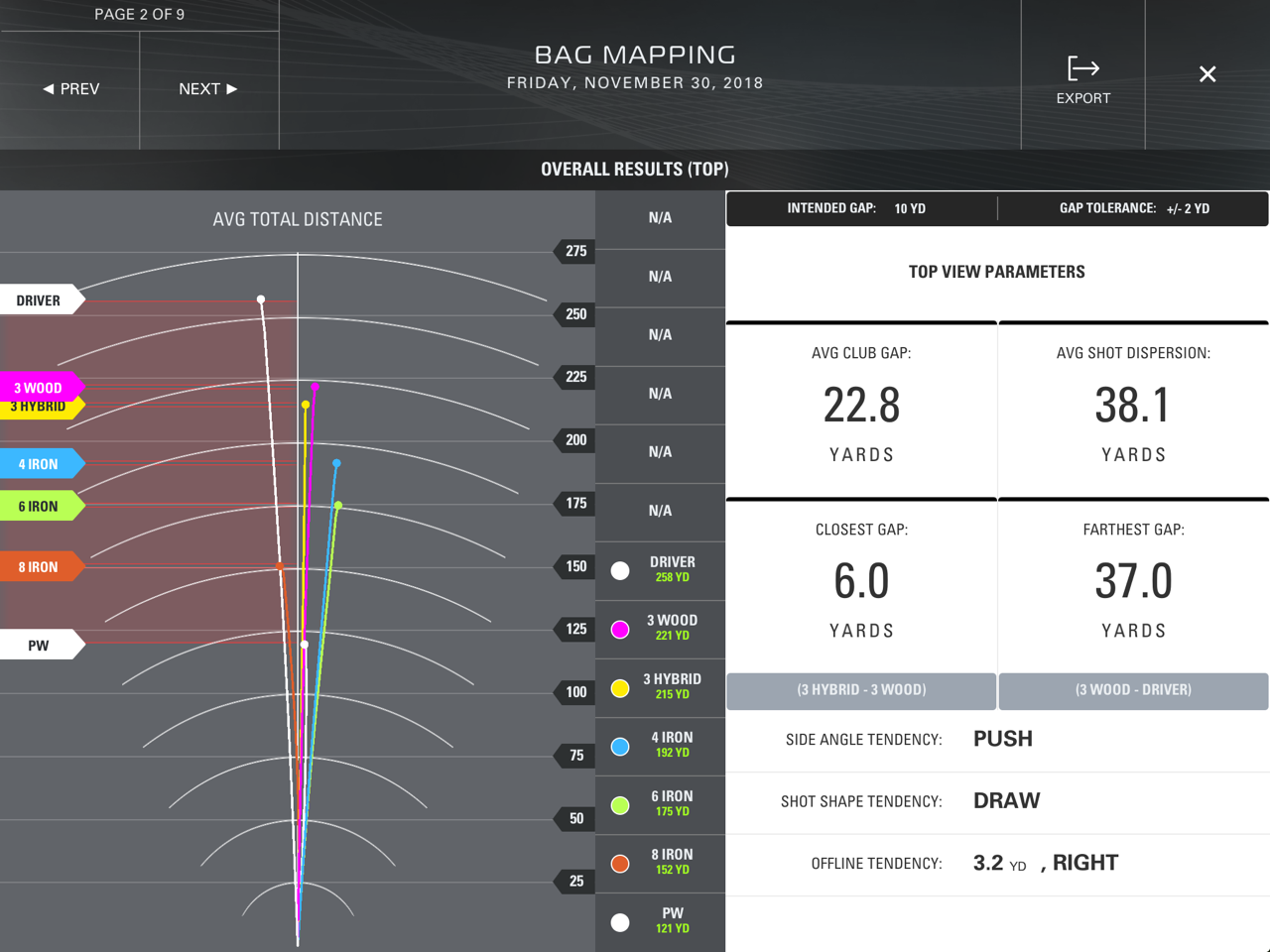Click the 4 Iron 192 YD legend entry
The image size is (1270, 952).
(661, 746)
